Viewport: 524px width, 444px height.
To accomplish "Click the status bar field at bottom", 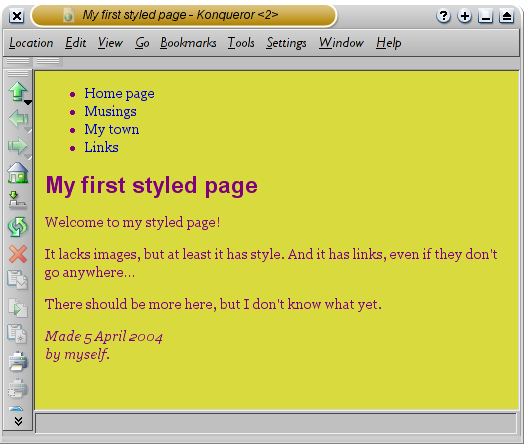I will (276, 423).
